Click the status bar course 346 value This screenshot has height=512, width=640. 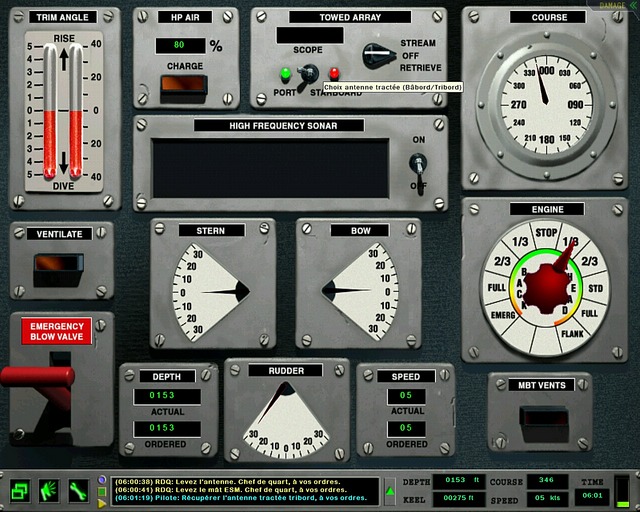[x=547, y=481]
